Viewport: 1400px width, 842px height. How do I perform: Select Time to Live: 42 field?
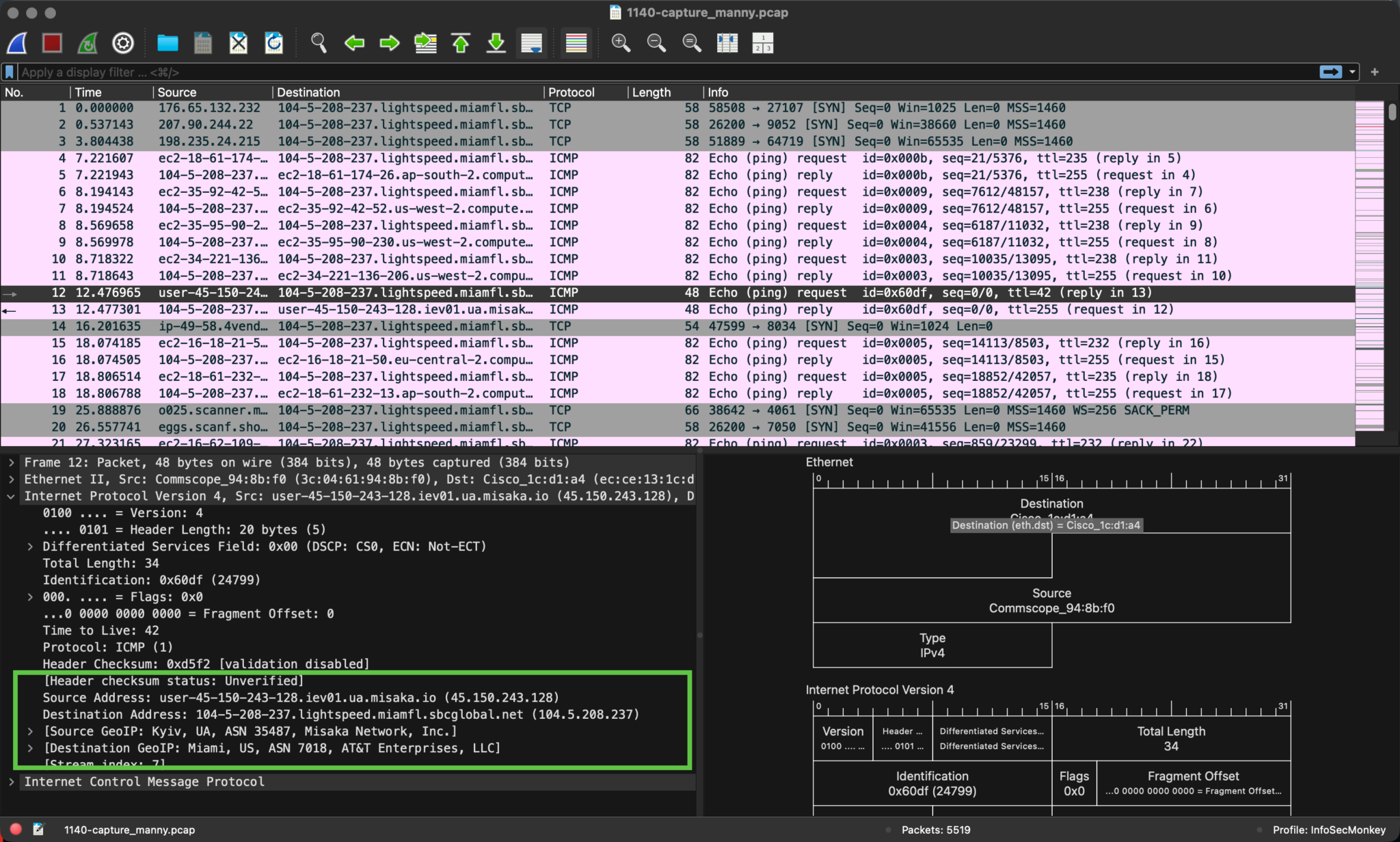(x=100, y=631)
